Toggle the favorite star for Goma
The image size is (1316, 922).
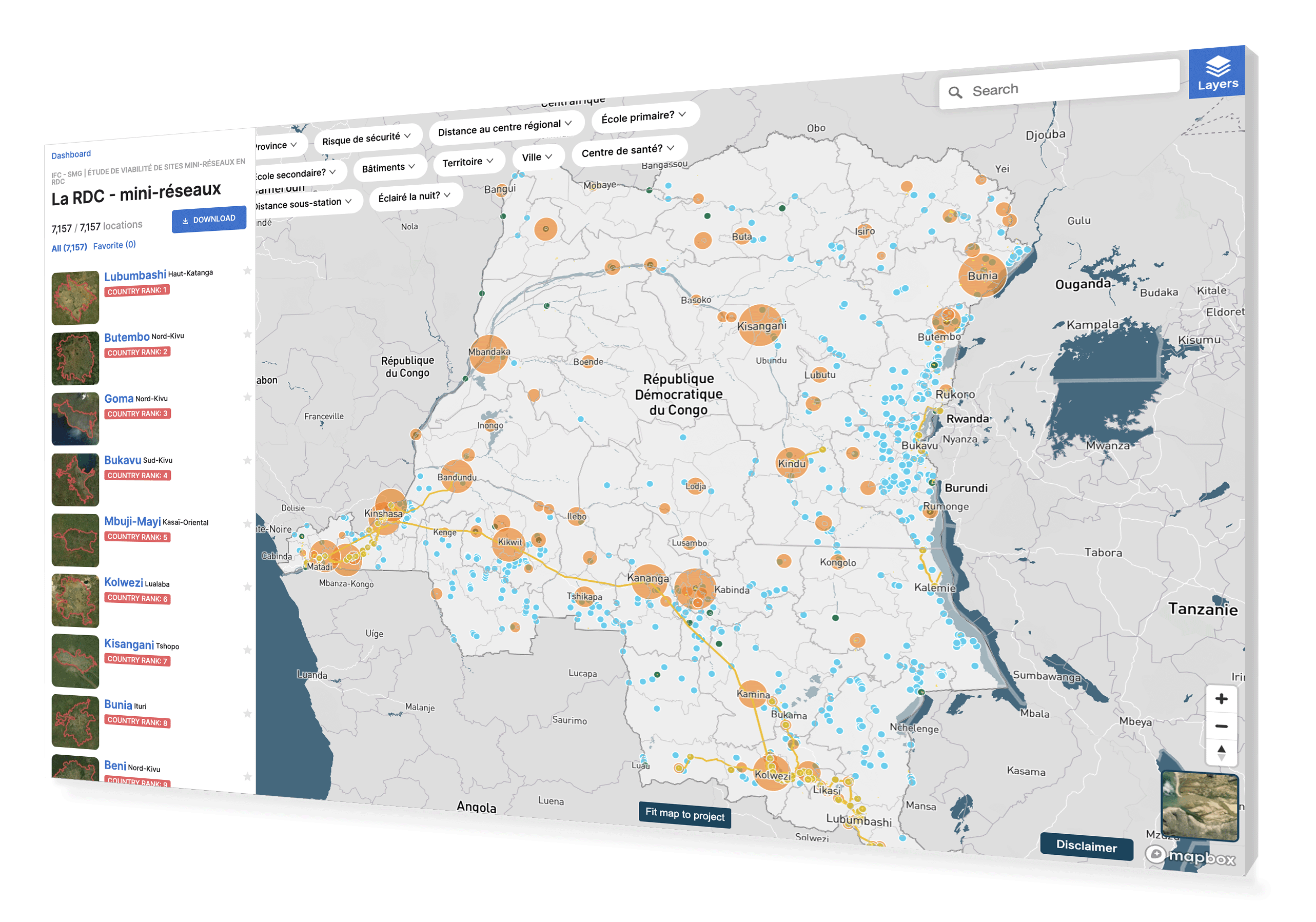pos(247,397)
